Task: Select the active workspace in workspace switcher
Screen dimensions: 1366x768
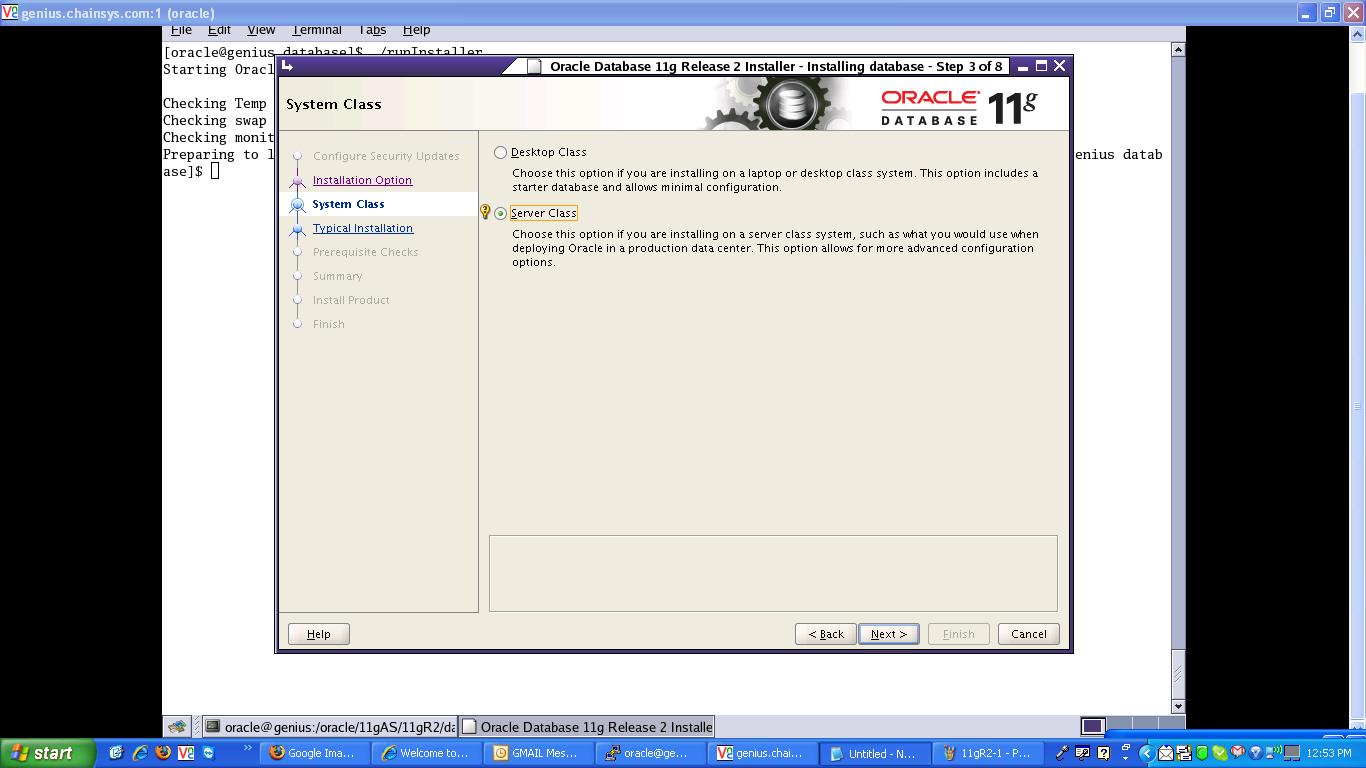Action: [1093, 727]
